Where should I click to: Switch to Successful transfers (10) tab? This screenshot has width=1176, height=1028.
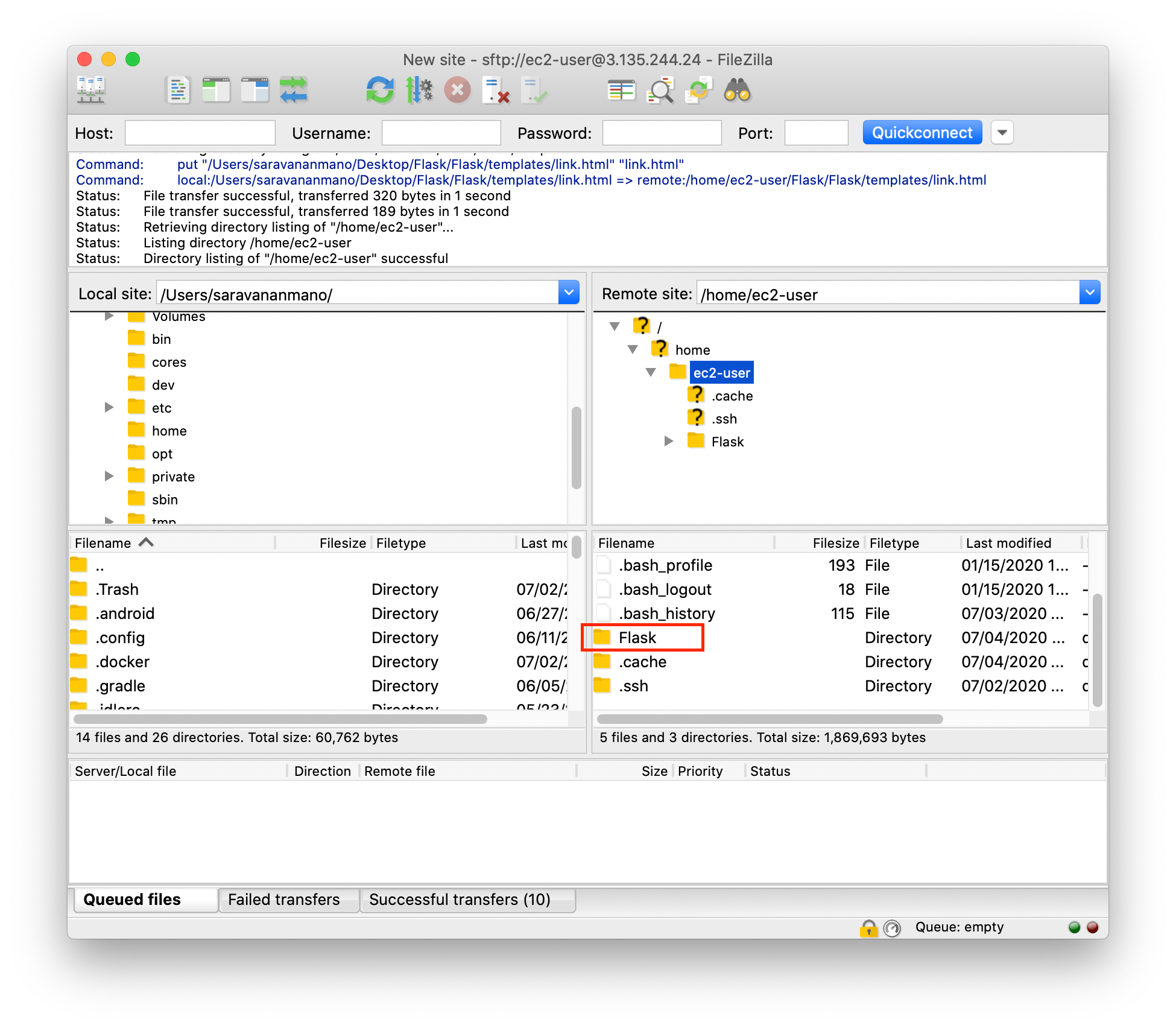(x=460, y=900)
